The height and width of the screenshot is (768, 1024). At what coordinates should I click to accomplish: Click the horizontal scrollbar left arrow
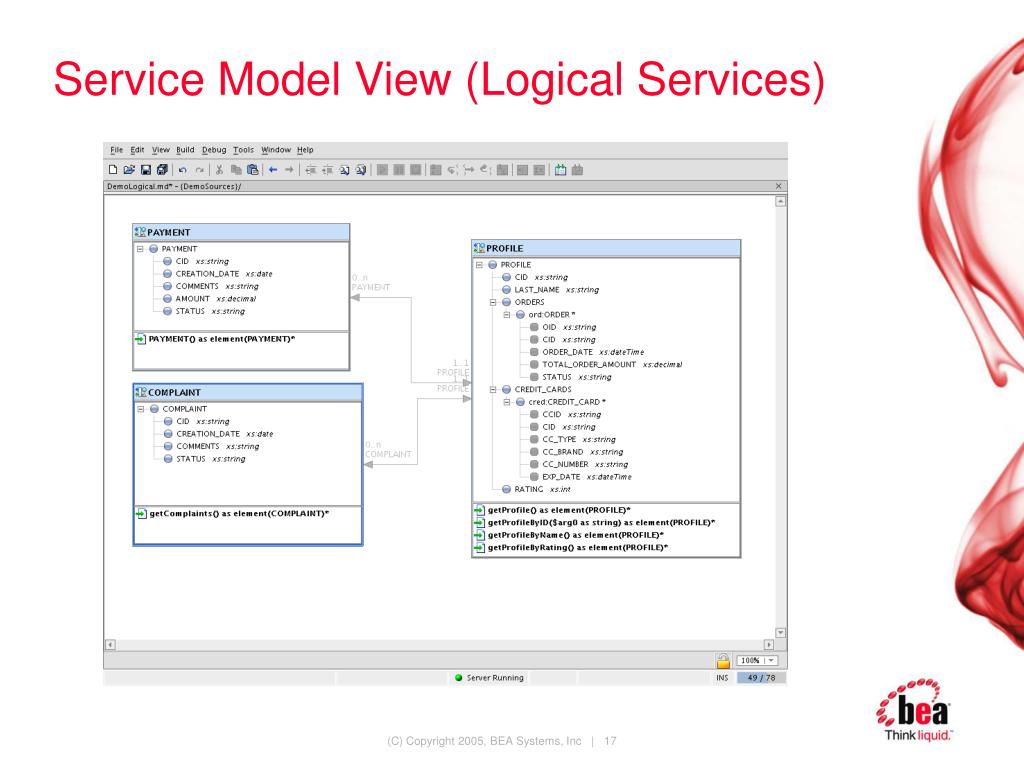coord(110,645)
